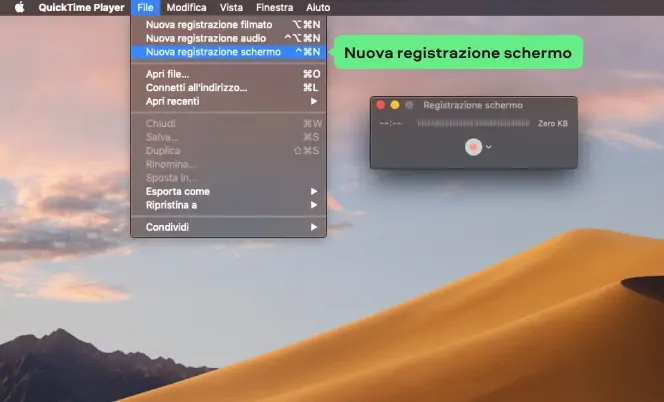Choose Apri file... from the menu
Screen dimensions: 664x402
pos(228,74)
